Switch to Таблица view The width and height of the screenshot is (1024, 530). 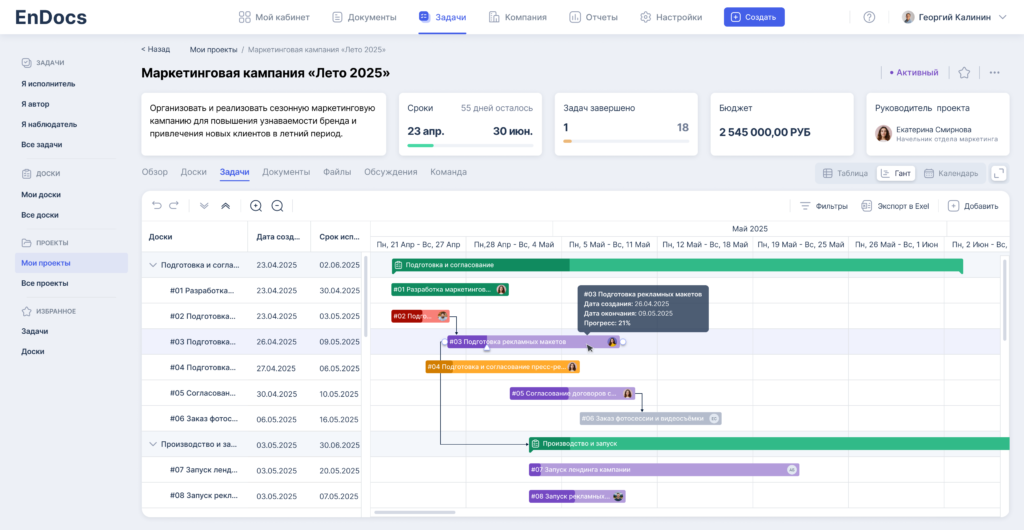tap(845, 173)
